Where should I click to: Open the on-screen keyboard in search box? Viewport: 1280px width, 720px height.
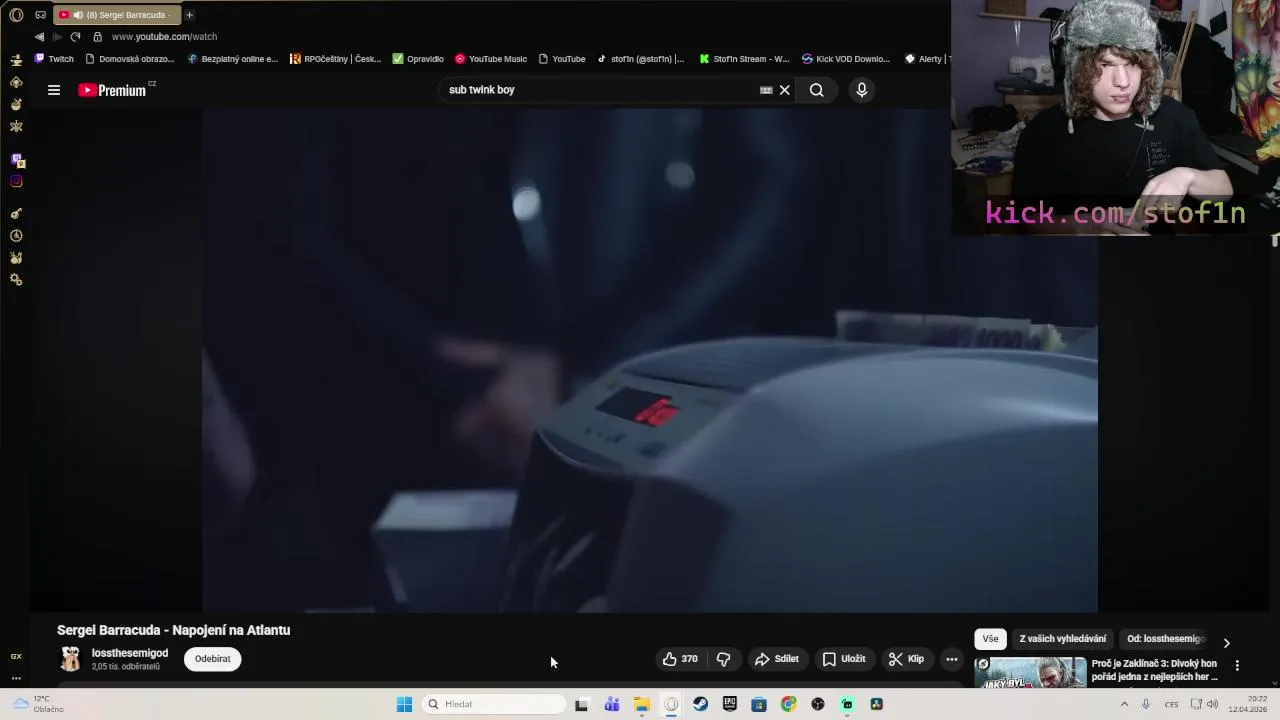[x=766, y=90]
